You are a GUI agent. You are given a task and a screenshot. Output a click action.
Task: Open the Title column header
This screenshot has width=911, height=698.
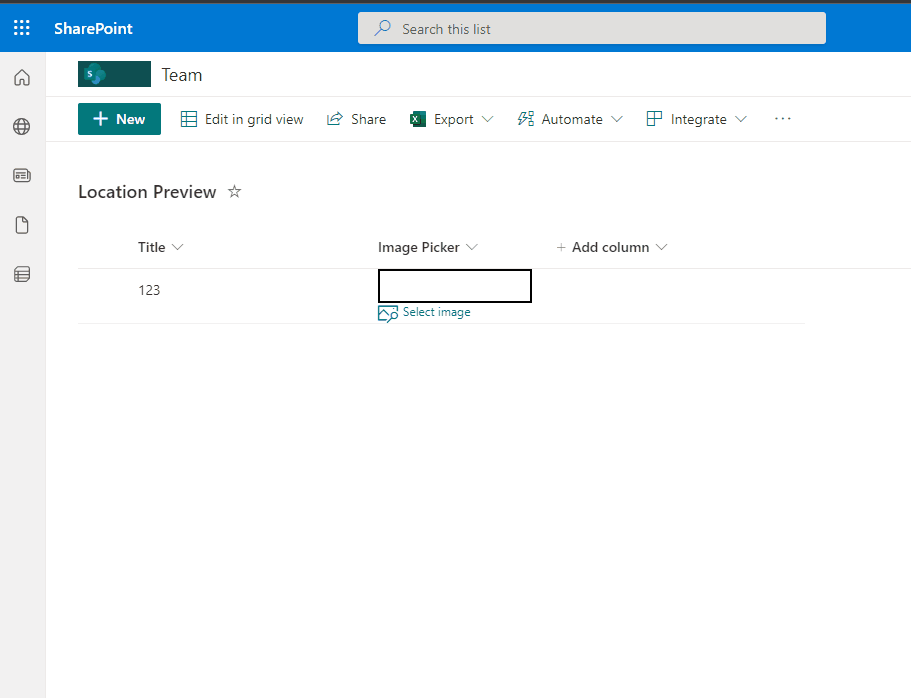coord(160,247)
